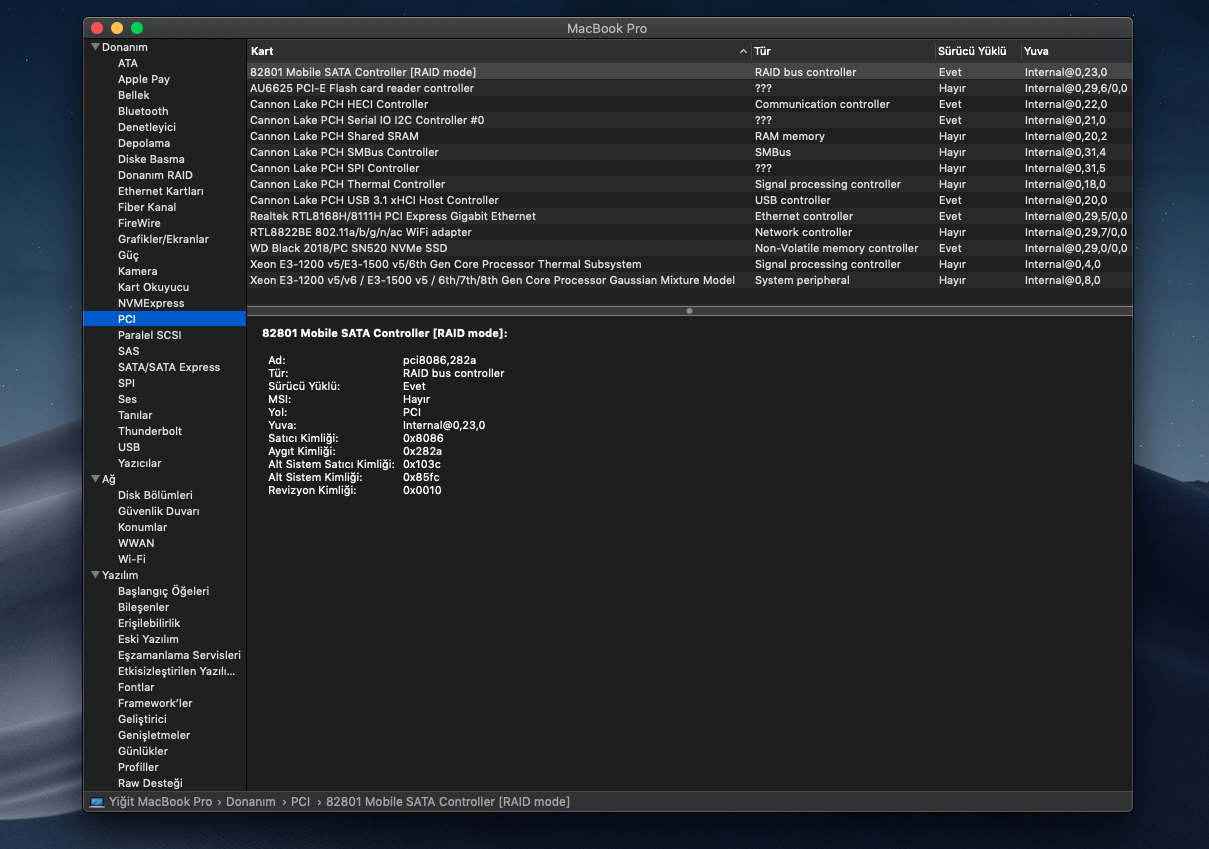Select Disk Bölümleri in the sidebar

click(x=155, y=495)
